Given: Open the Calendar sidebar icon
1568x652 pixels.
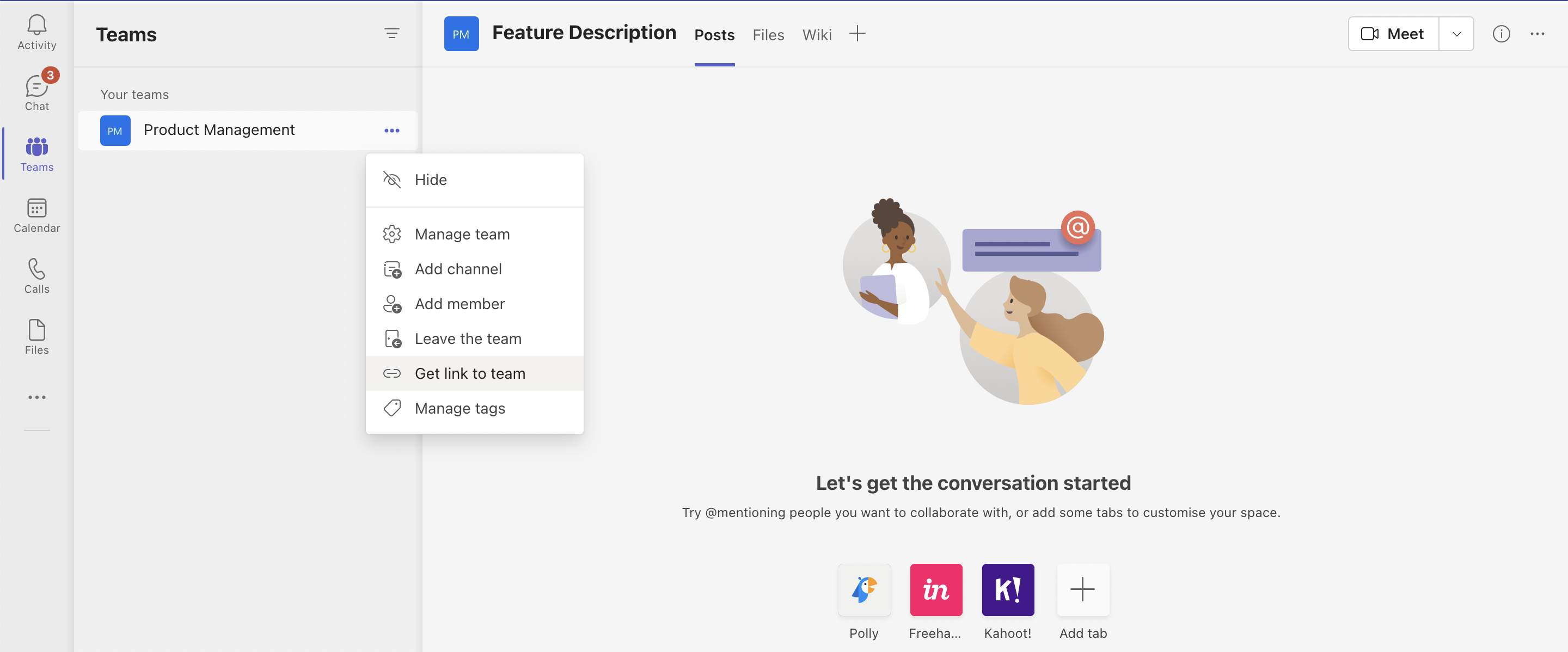Looking at the screenshot, I should click(x=36, y=216).
